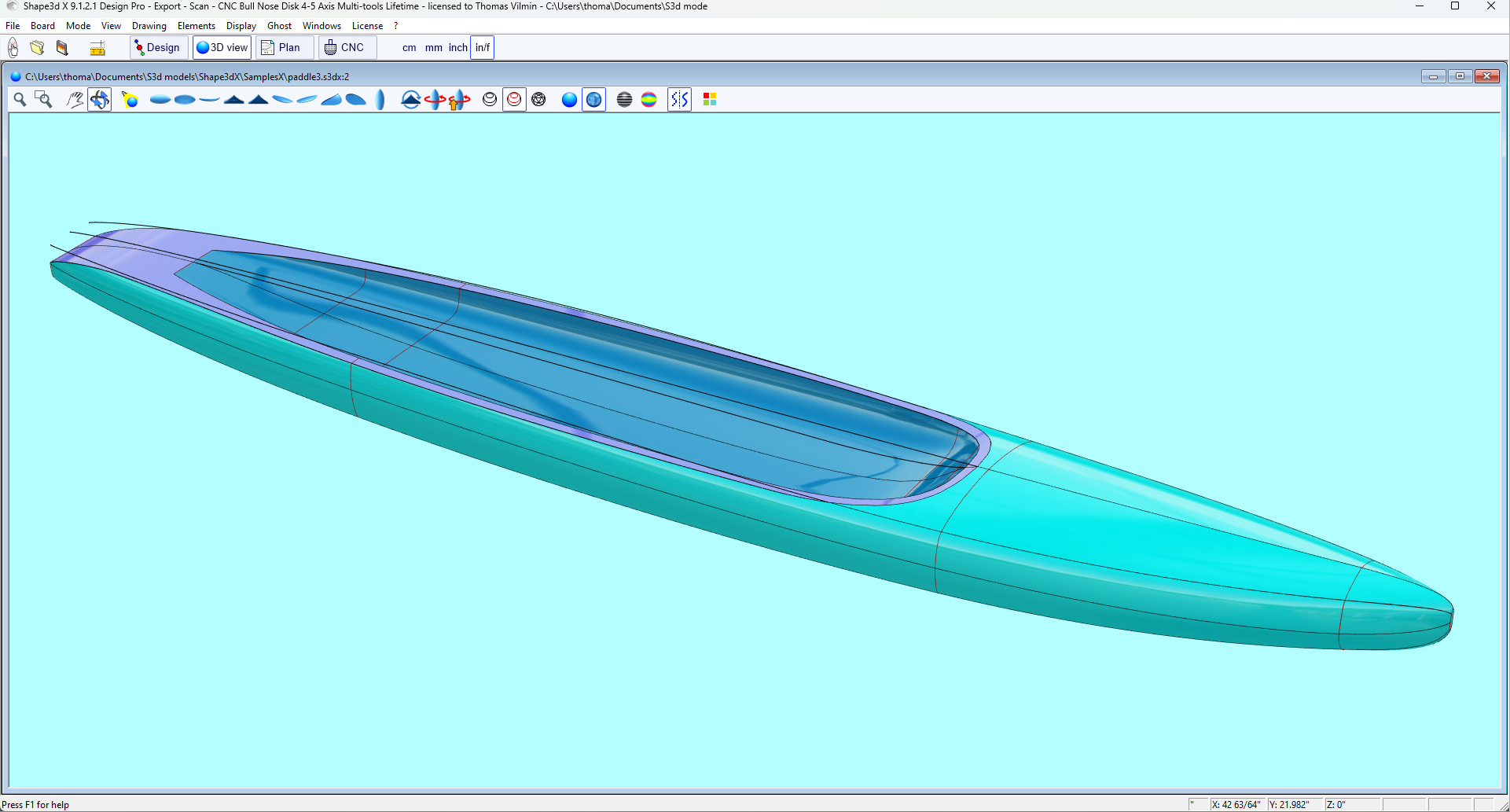This screenshot has width=1510, height=812.
Task: Switch units to mm
Action: [x=433, y=48]
